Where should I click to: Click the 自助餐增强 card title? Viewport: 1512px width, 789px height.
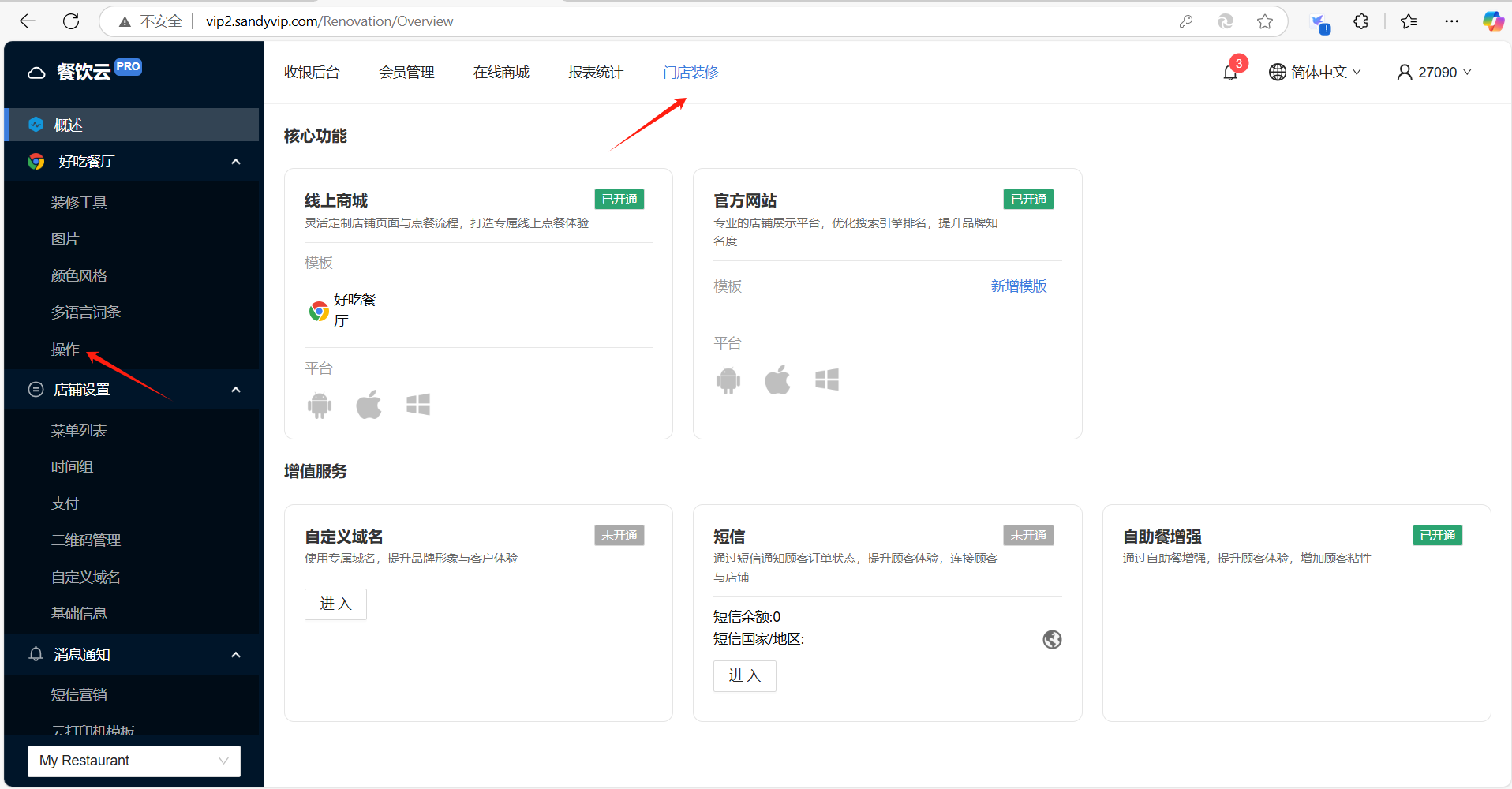pyautogui.click(x=1162, y=537)
